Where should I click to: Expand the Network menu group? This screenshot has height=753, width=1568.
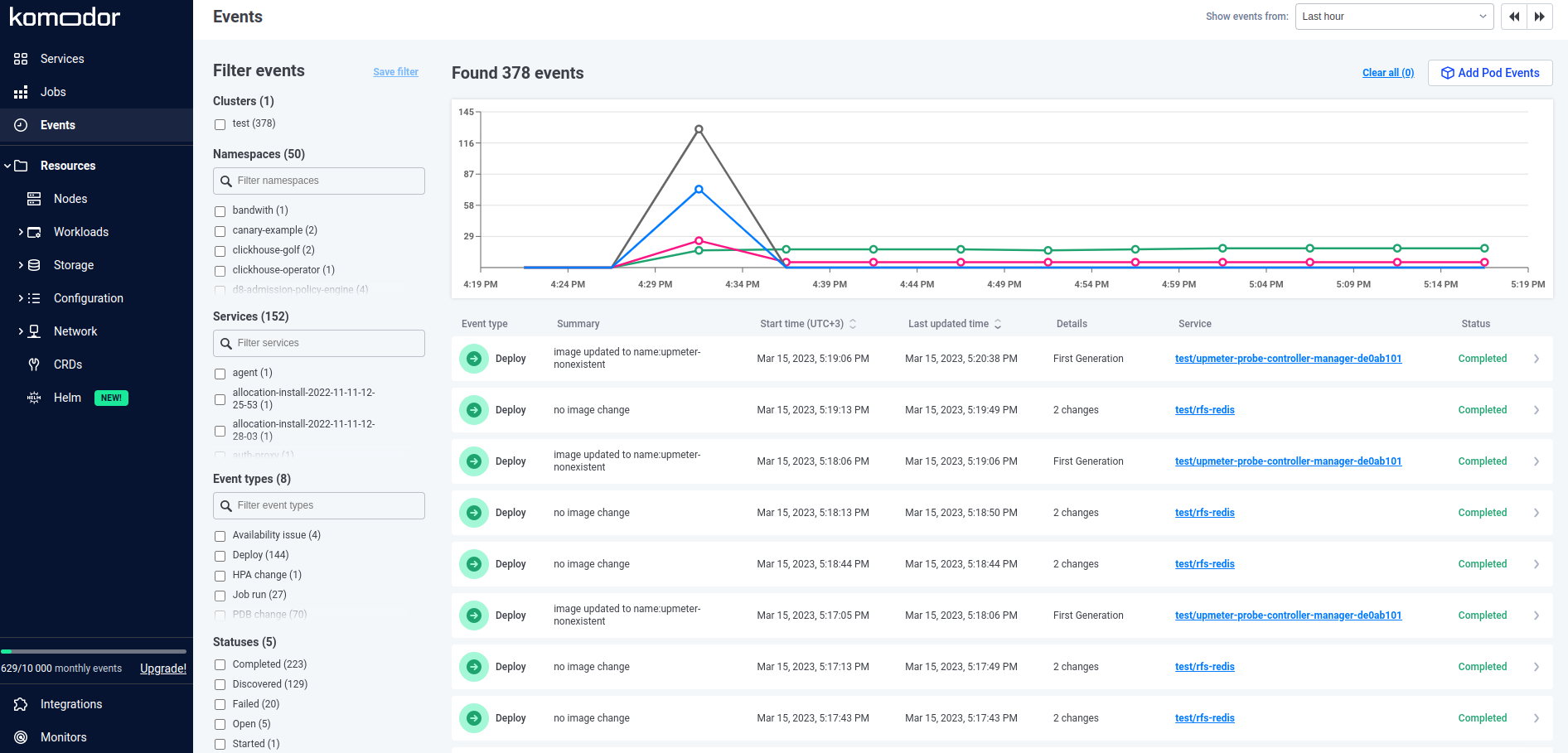pyautogui.click(x=21, y=331)
